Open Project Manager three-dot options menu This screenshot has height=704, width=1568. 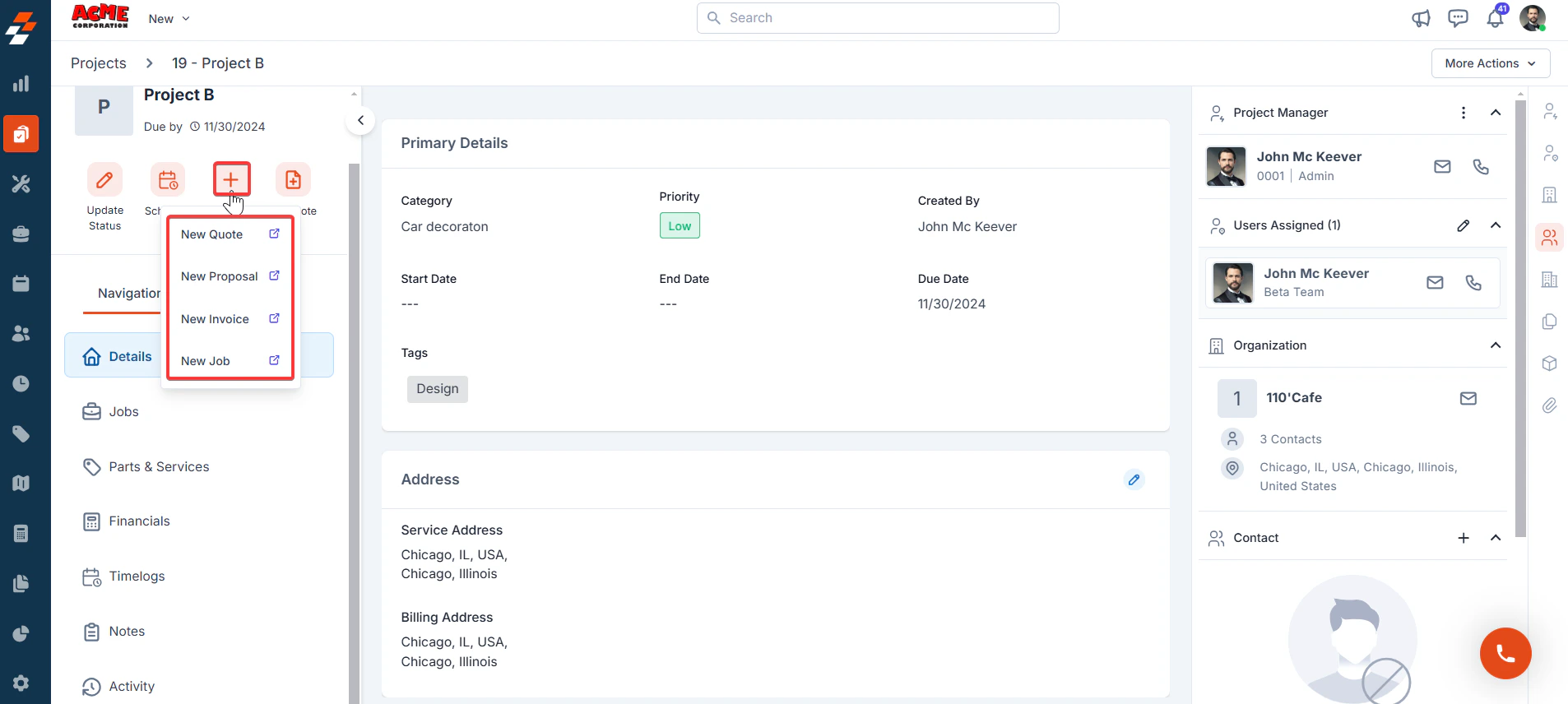point(1463,113)
